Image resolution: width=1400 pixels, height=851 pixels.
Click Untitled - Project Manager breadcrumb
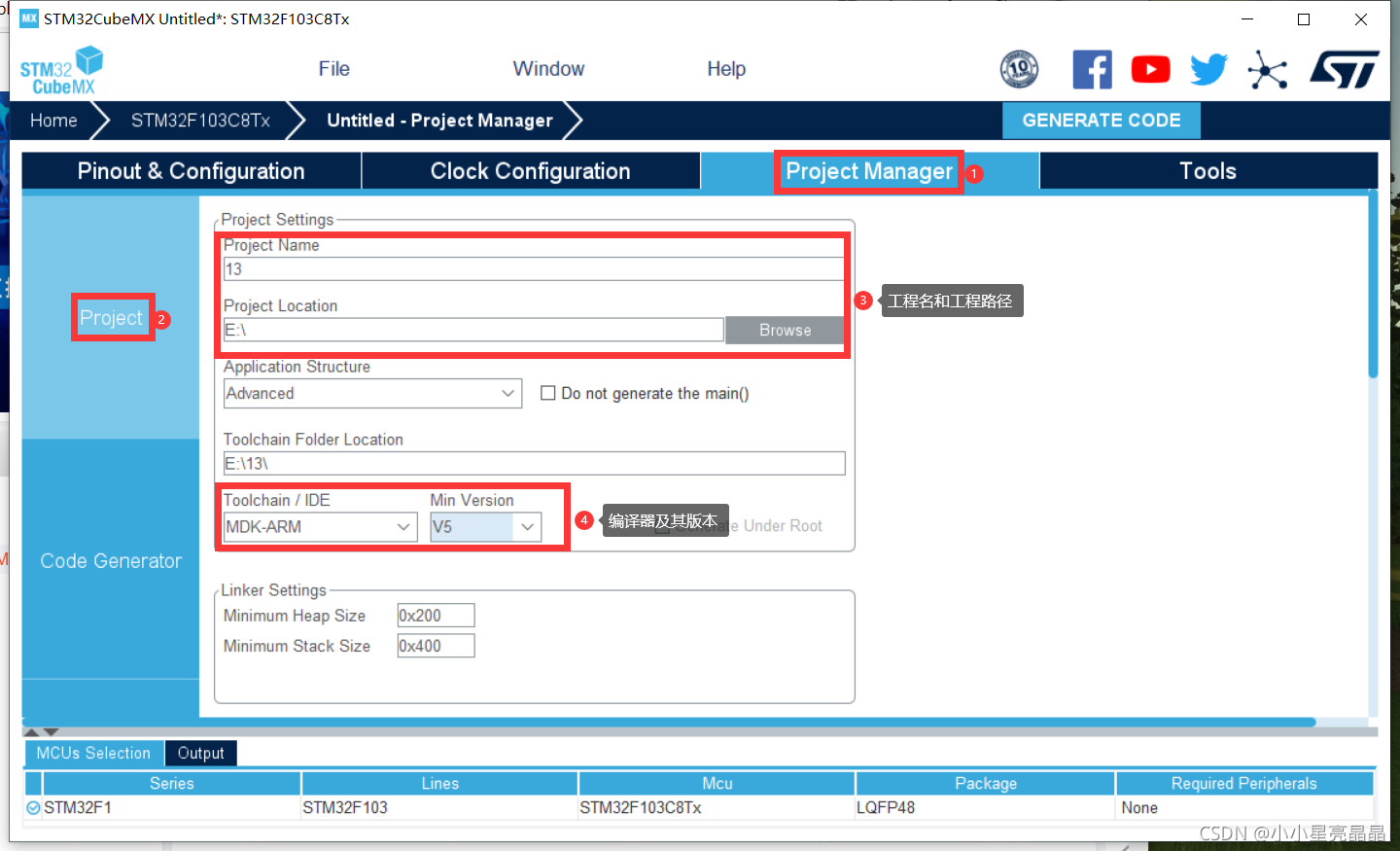point(439,121)
